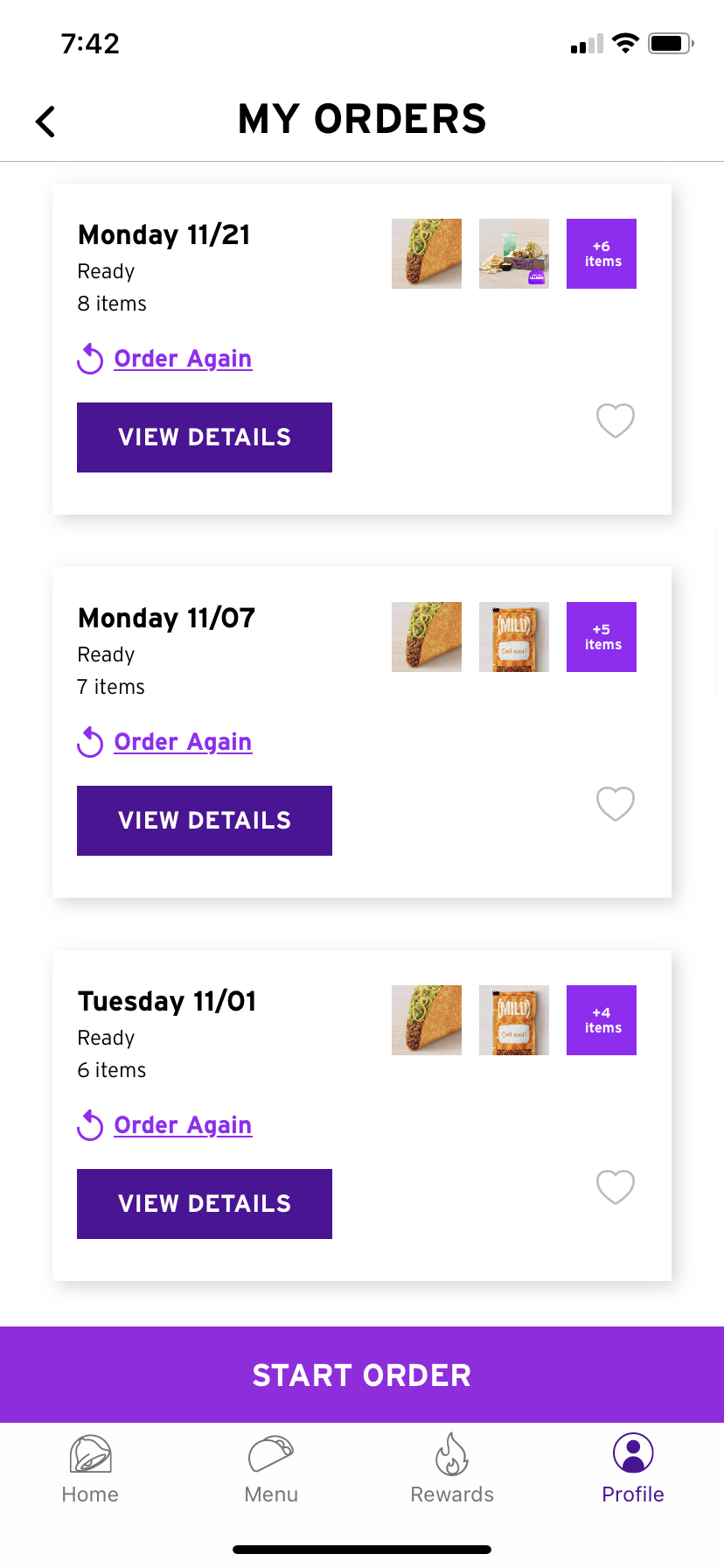Favorite the Monday 11/21 order heart
The width and height of the screenshot is (724, 1568).
(616, 420)
